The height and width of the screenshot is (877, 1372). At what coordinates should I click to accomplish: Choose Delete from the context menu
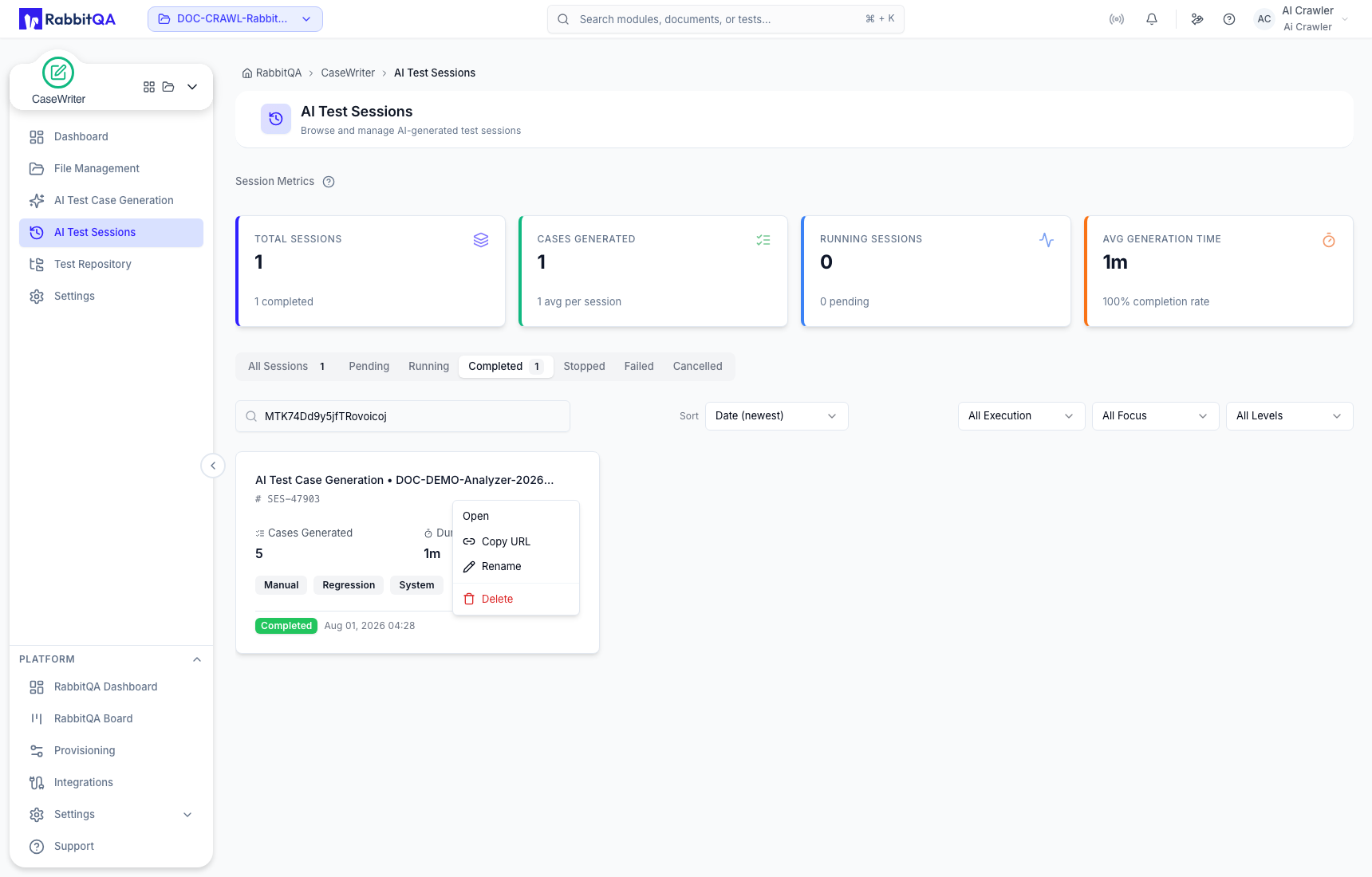coord(516,600)
